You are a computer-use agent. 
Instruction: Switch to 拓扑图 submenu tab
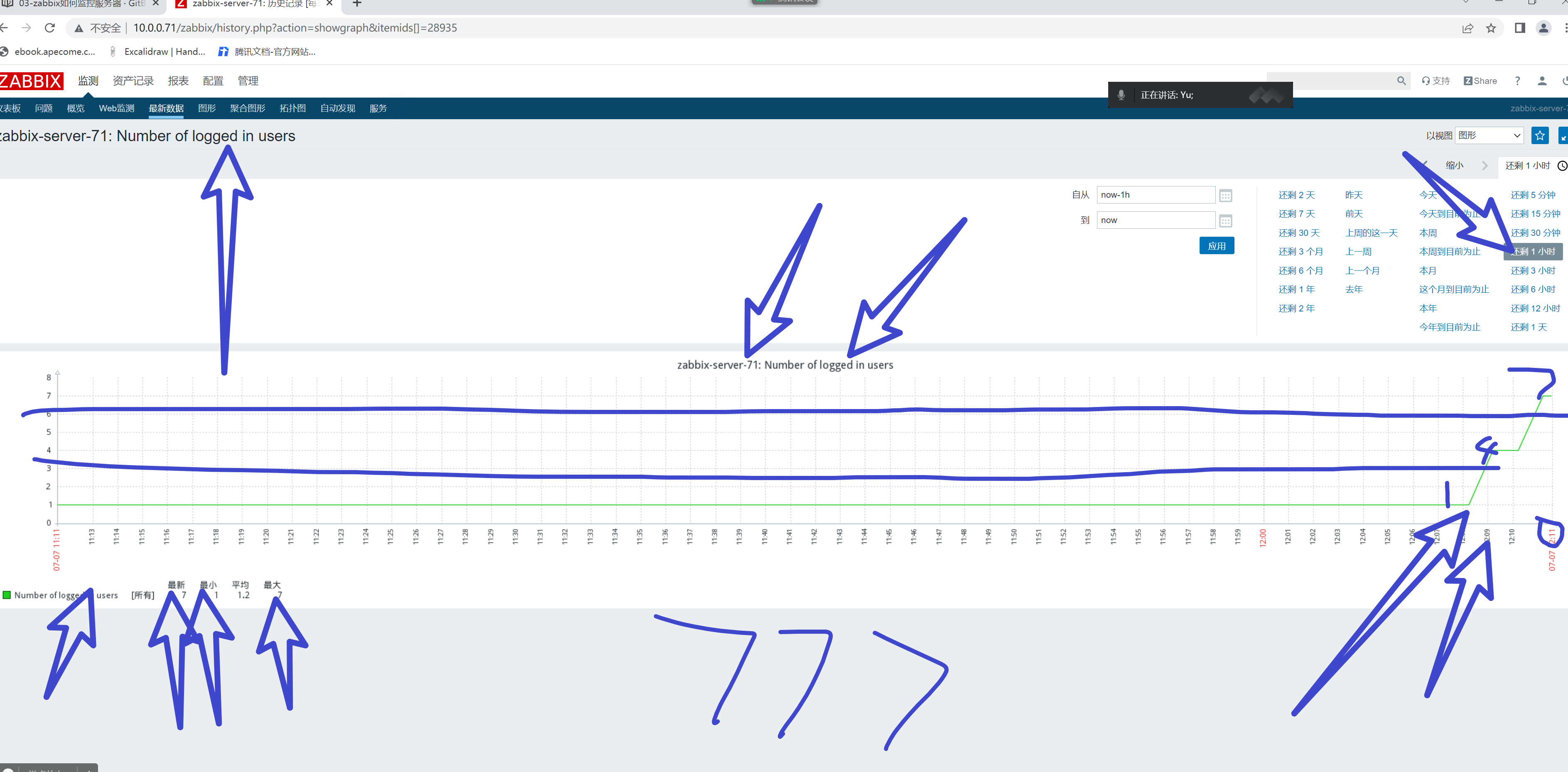click(293, 108)
